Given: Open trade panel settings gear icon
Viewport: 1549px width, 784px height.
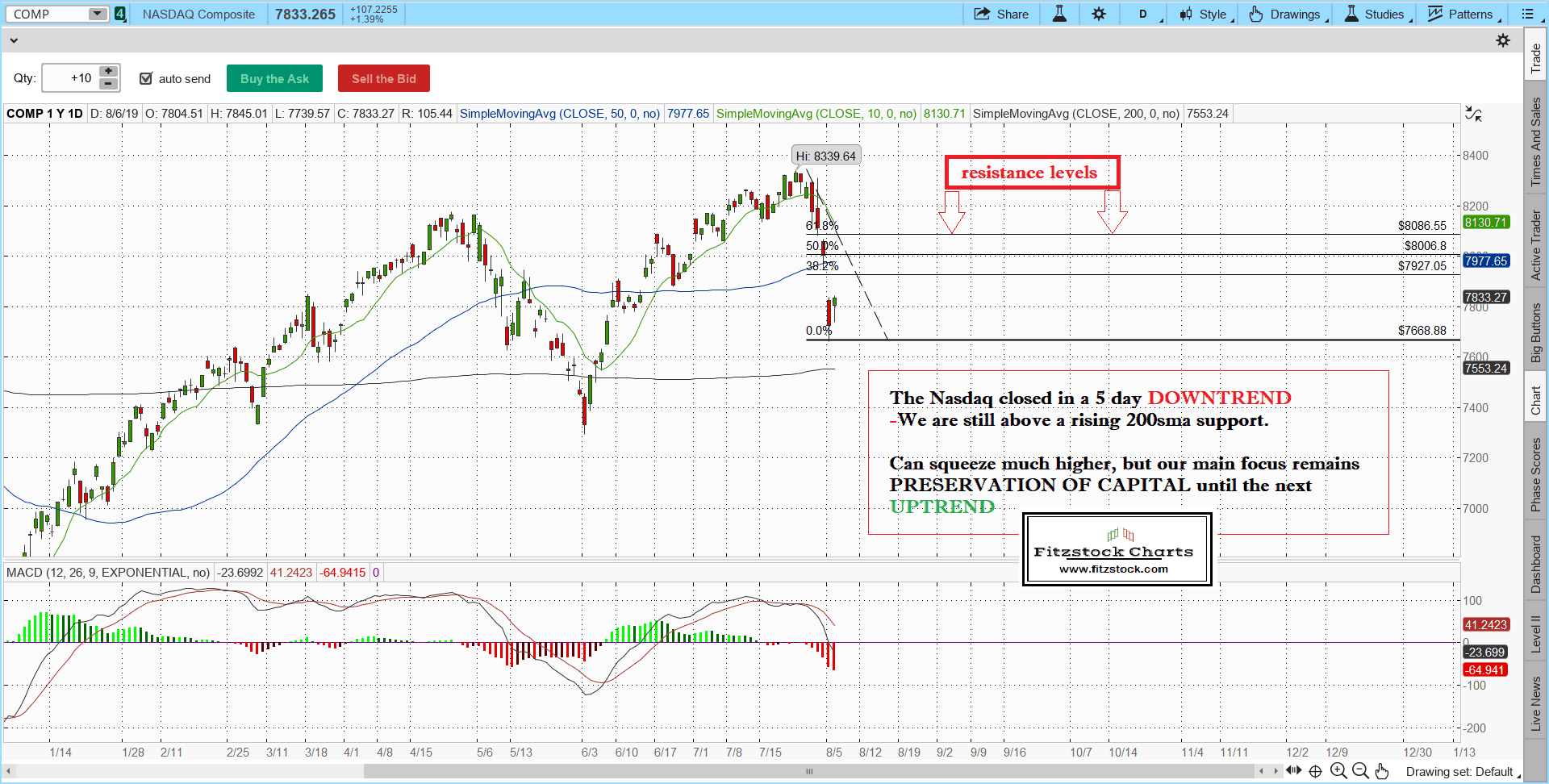Looking at the screenshot, I should click(x=1503, y=40).
